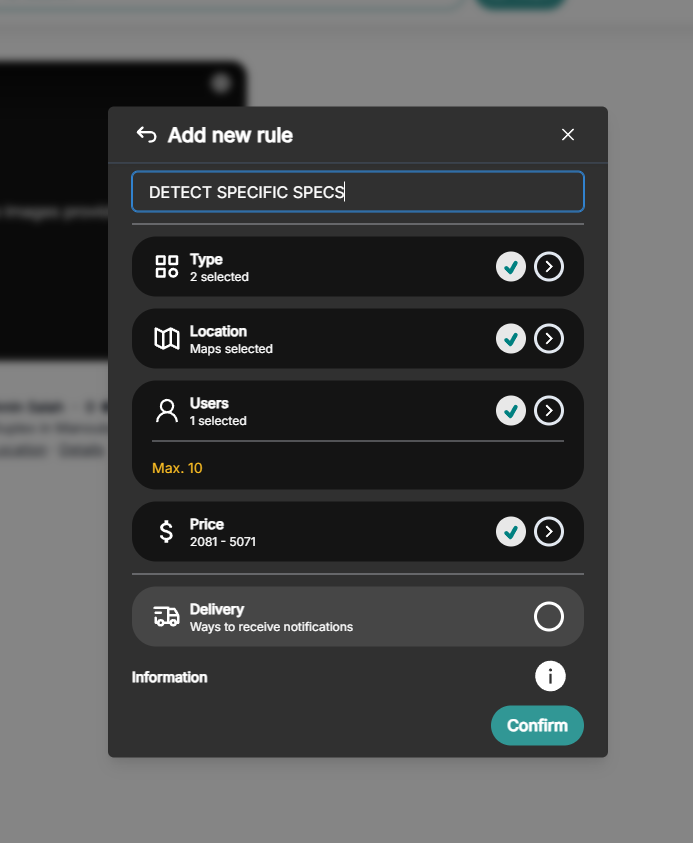
Task: Click the Users person icon
Action: click(167, 411)
